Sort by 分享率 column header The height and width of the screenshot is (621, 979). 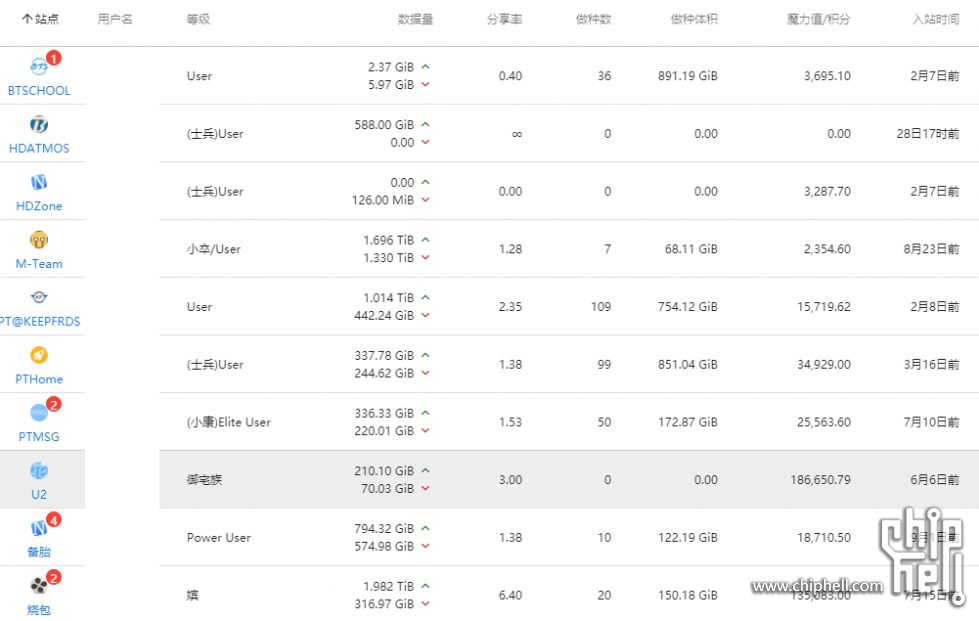coord(504,19)
